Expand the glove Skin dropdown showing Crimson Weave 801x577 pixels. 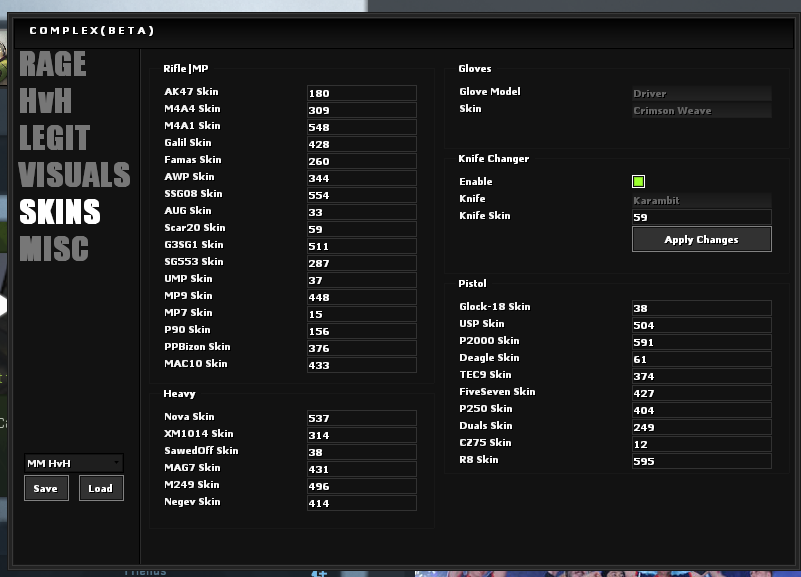[702, 110]
